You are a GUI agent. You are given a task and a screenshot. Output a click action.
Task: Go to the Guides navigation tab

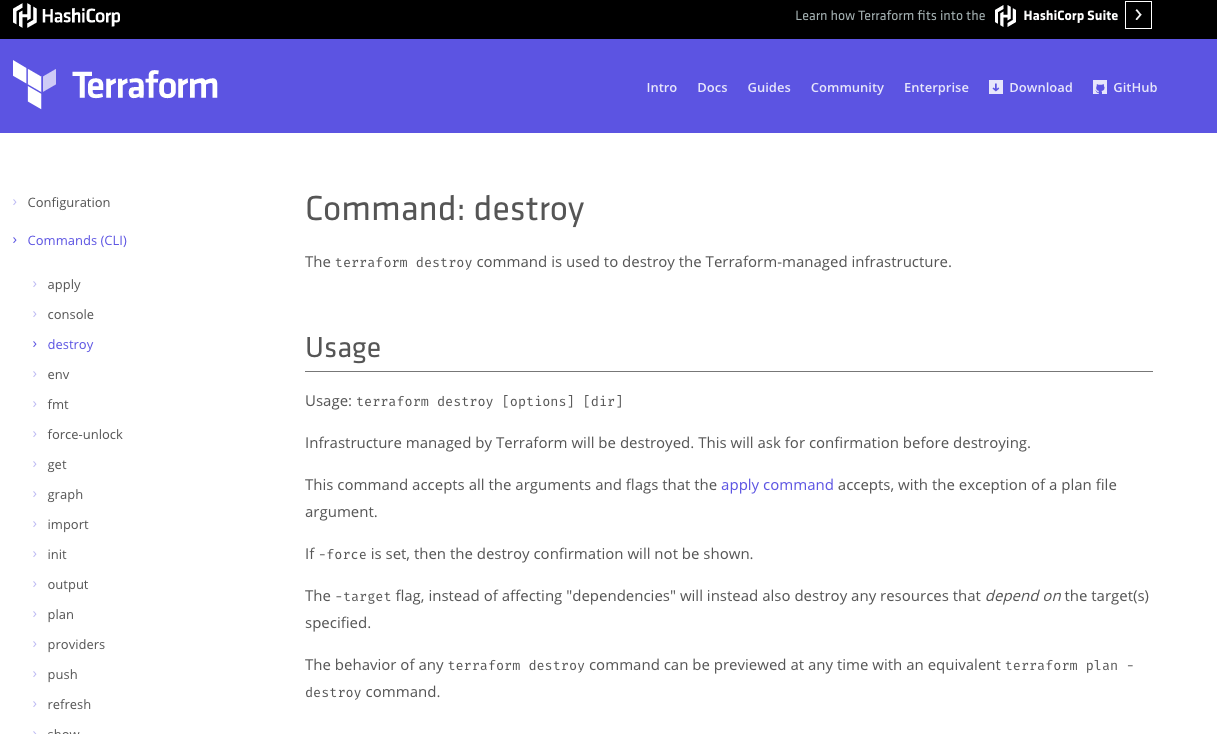[768, 87]
